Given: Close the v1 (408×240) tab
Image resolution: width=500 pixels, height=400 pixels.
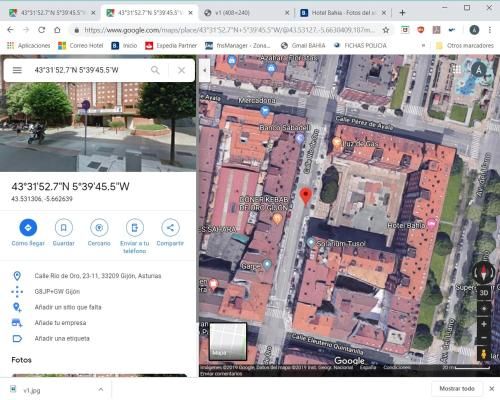Looking at the screenshot, I should click(x=287, y=13).
